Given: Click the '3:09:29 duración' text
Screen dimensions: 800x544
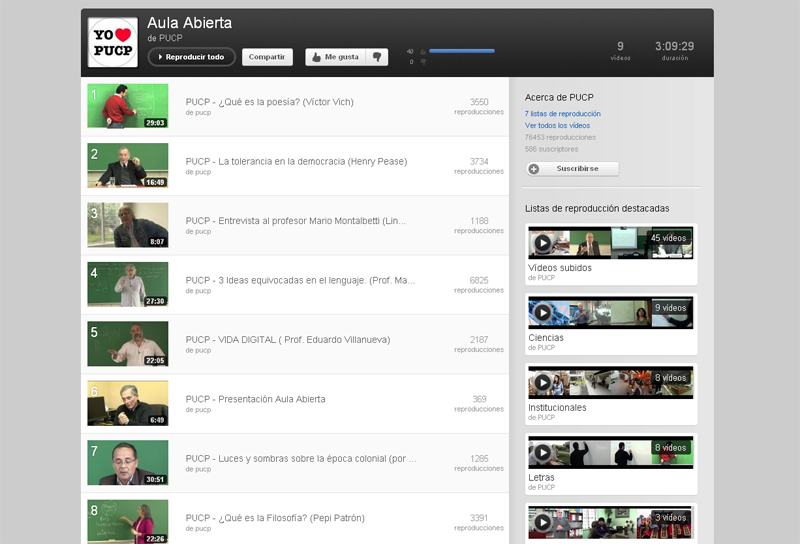Looking at the screenshot, I should click(674, 51).
